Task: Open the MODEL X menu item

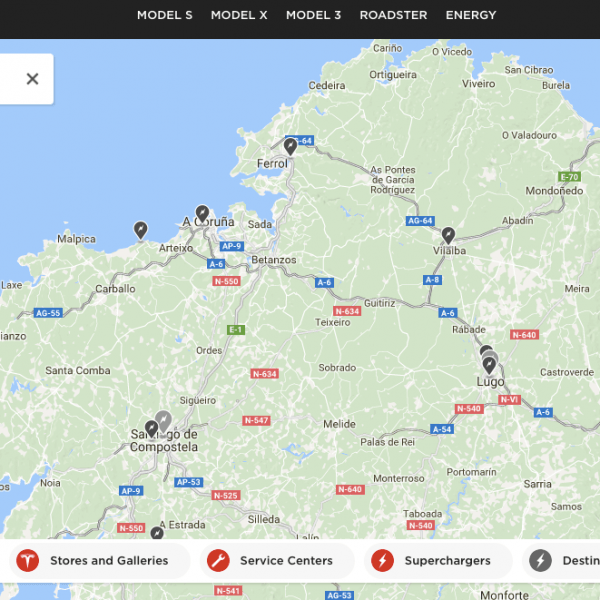Action: (239, 15)
